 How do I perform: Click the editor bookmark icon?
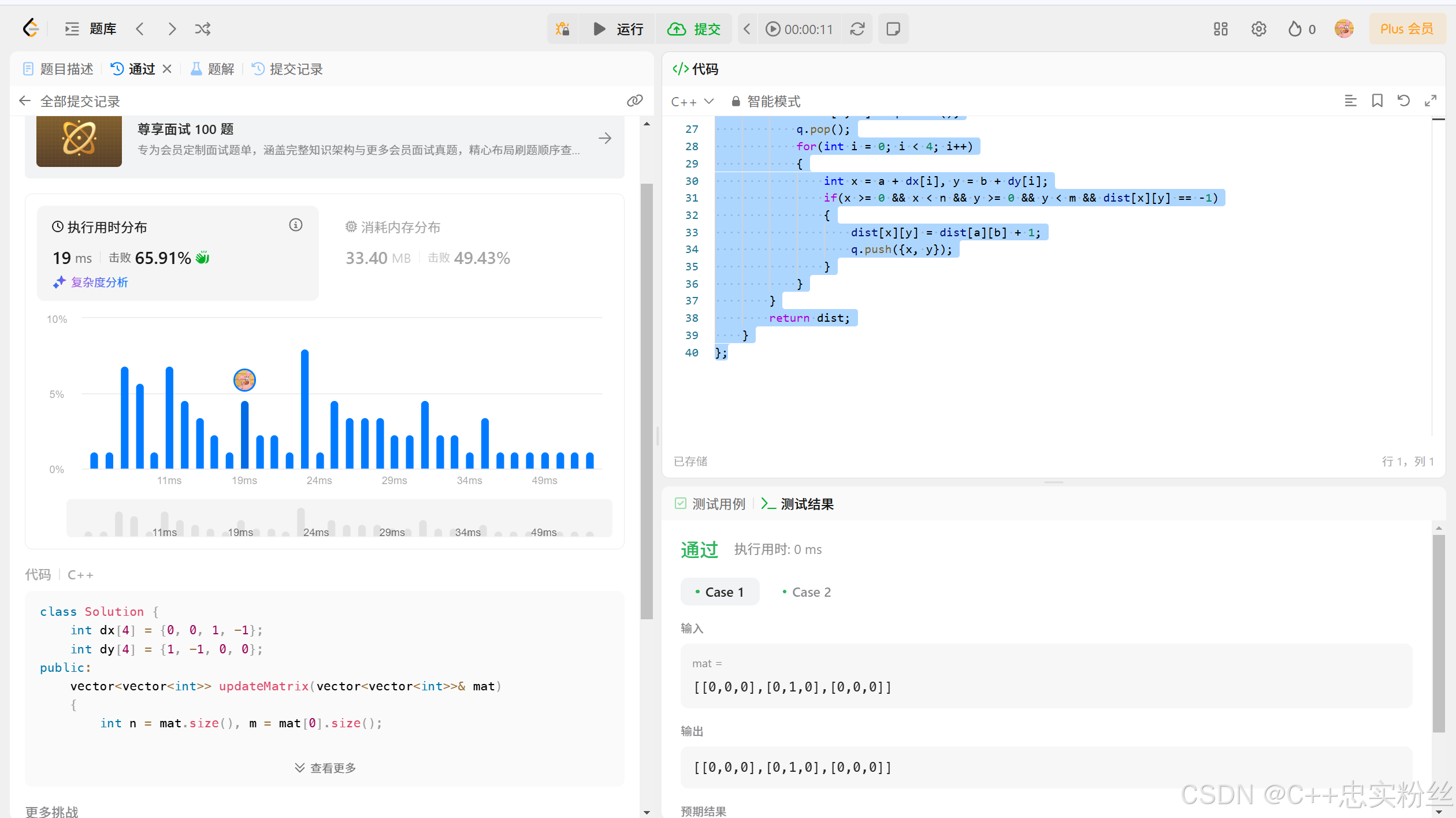1377,101
